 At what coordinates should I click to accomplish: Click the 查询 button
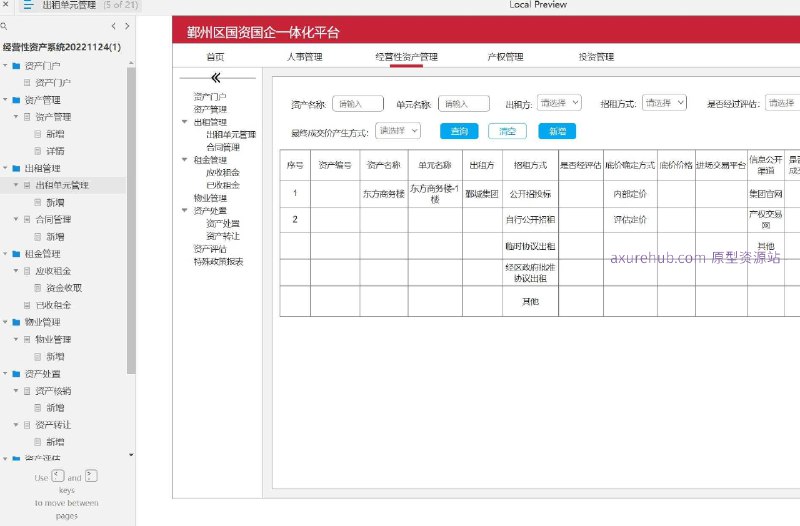[x=459, y=131]
